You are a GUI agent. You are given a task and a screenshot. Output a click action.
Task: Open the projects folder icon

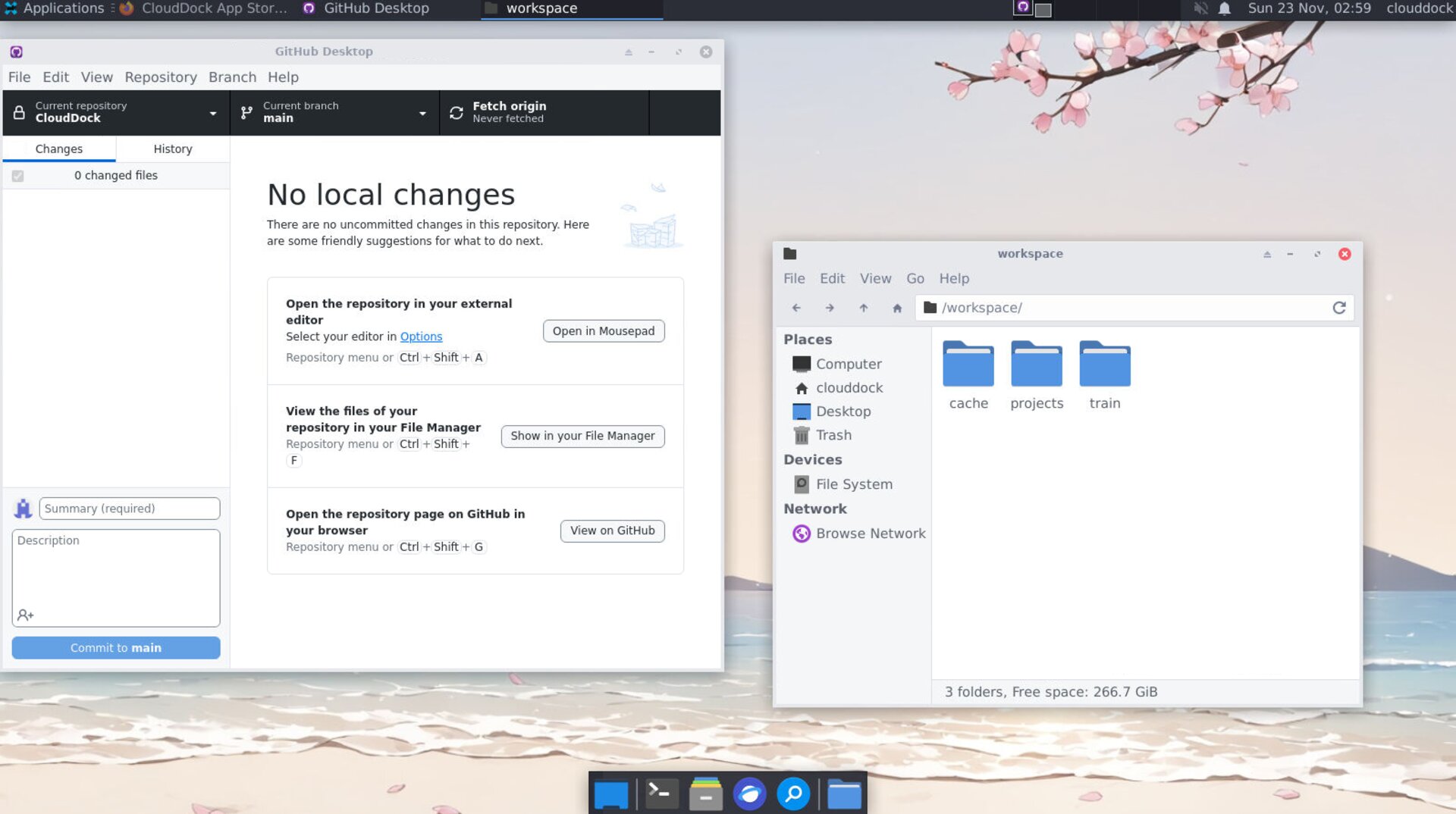pyautogui.click(x=1036, y=365)
